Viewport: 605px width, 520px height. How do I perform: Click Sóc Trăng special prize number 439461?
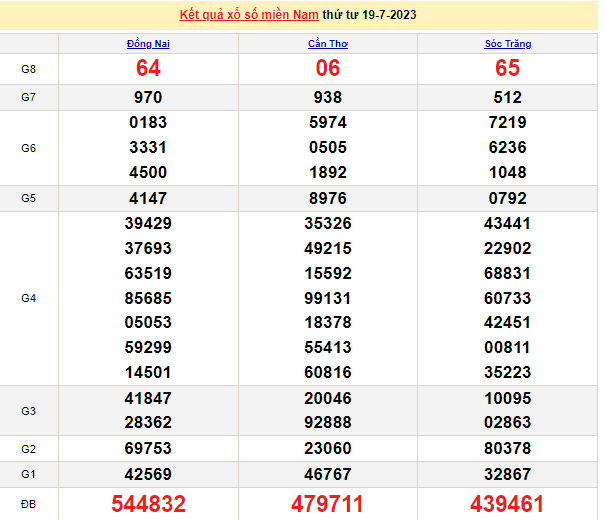coord(507,503)
